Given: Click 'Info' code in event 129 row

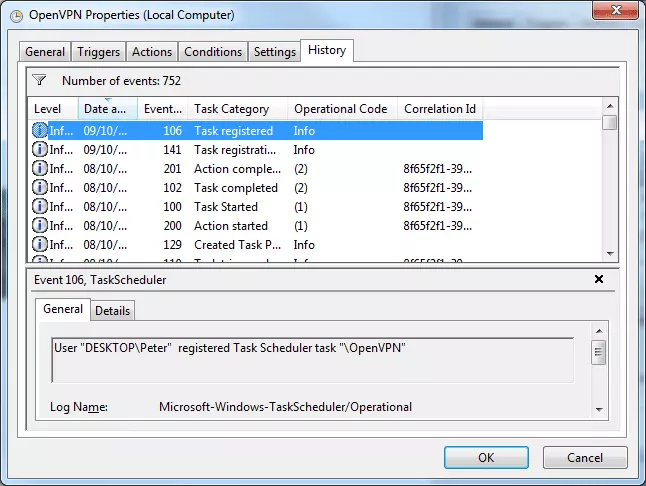Looking at the screenshot, I should [304, 244].
